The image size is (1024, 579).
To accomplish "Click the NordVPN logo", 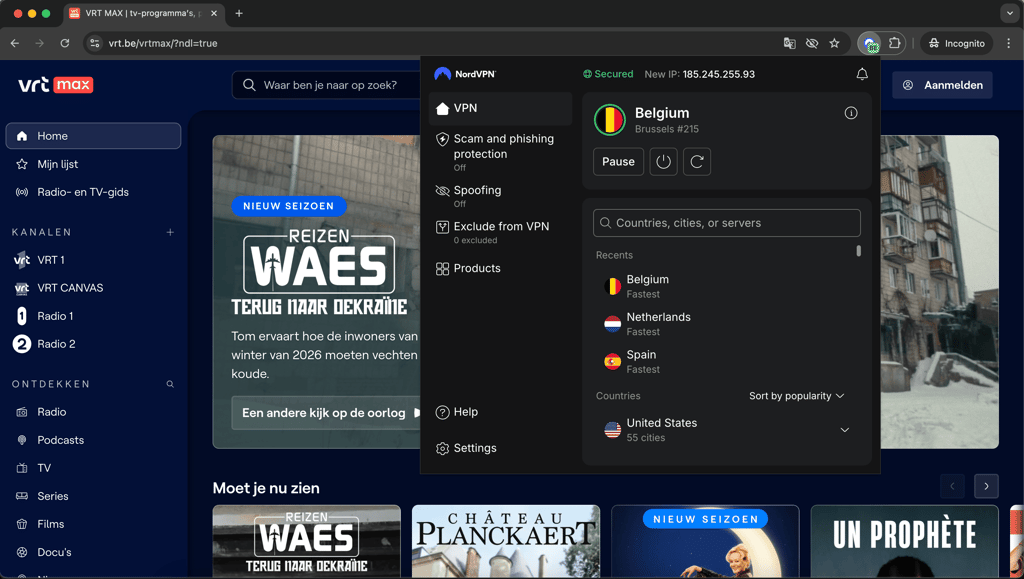I will [x=465, y=74].
